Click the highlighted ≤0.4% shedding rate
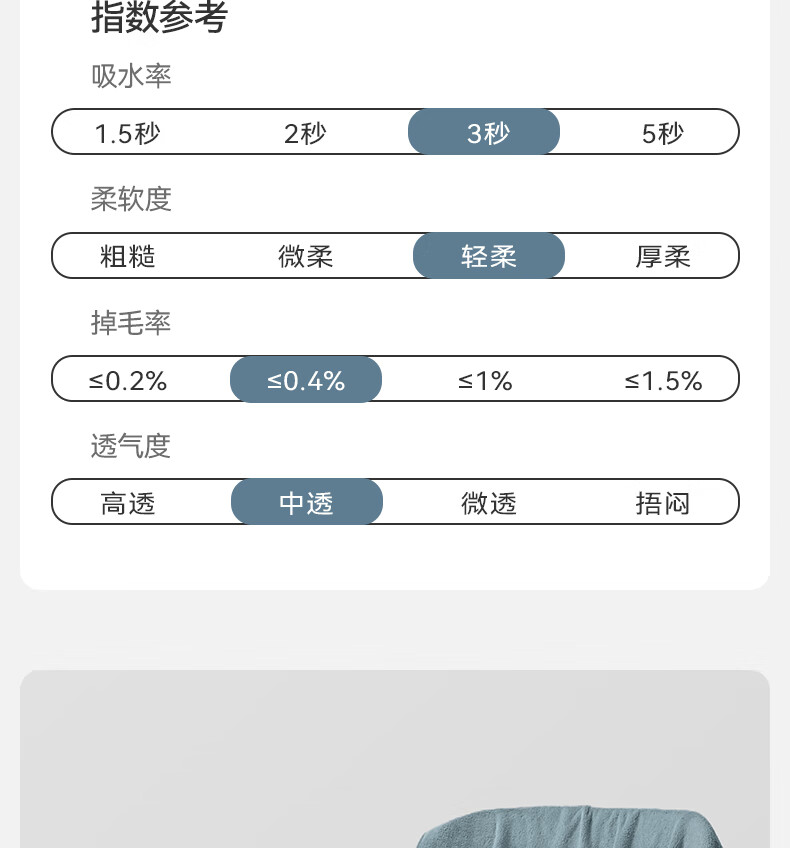This screenshot has height=848, width=790. [x=306, y=379]
